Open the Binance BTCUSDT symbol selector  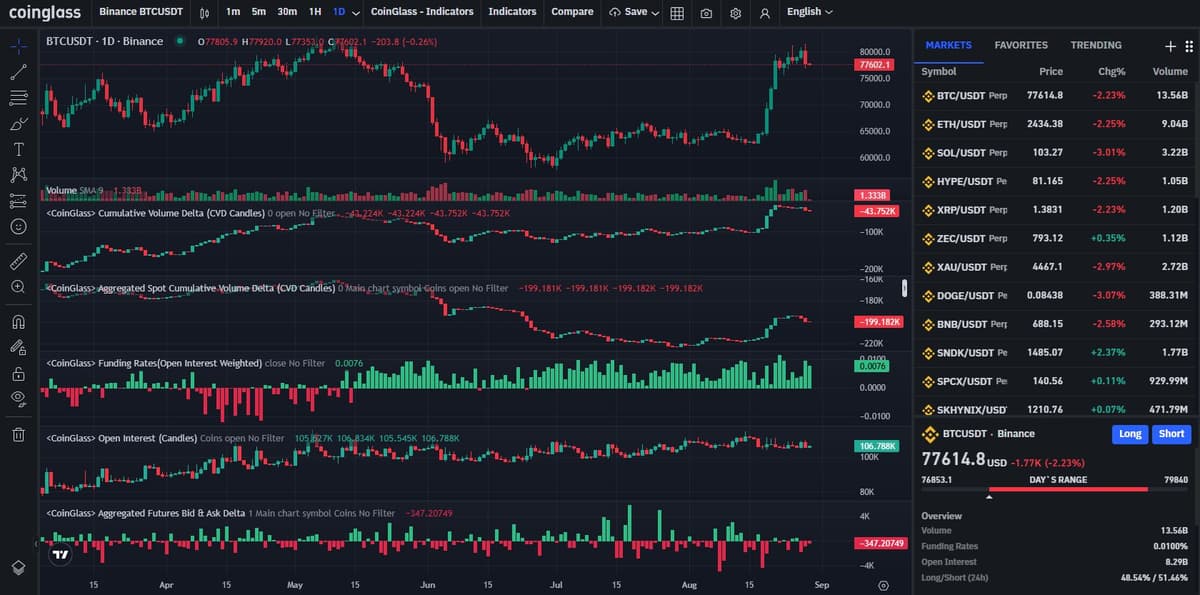point(140,12)
